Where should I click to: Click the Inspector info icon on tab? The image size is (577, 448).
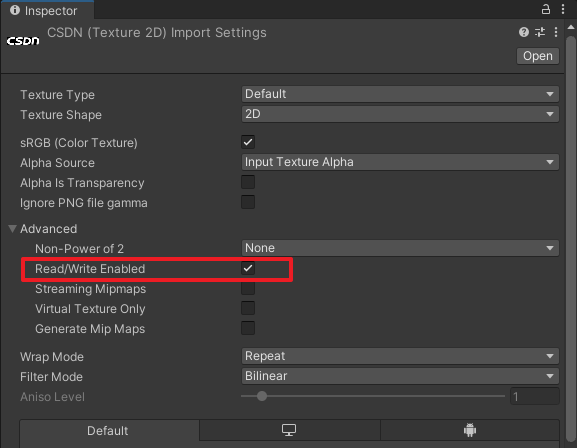tap(15, 10)
